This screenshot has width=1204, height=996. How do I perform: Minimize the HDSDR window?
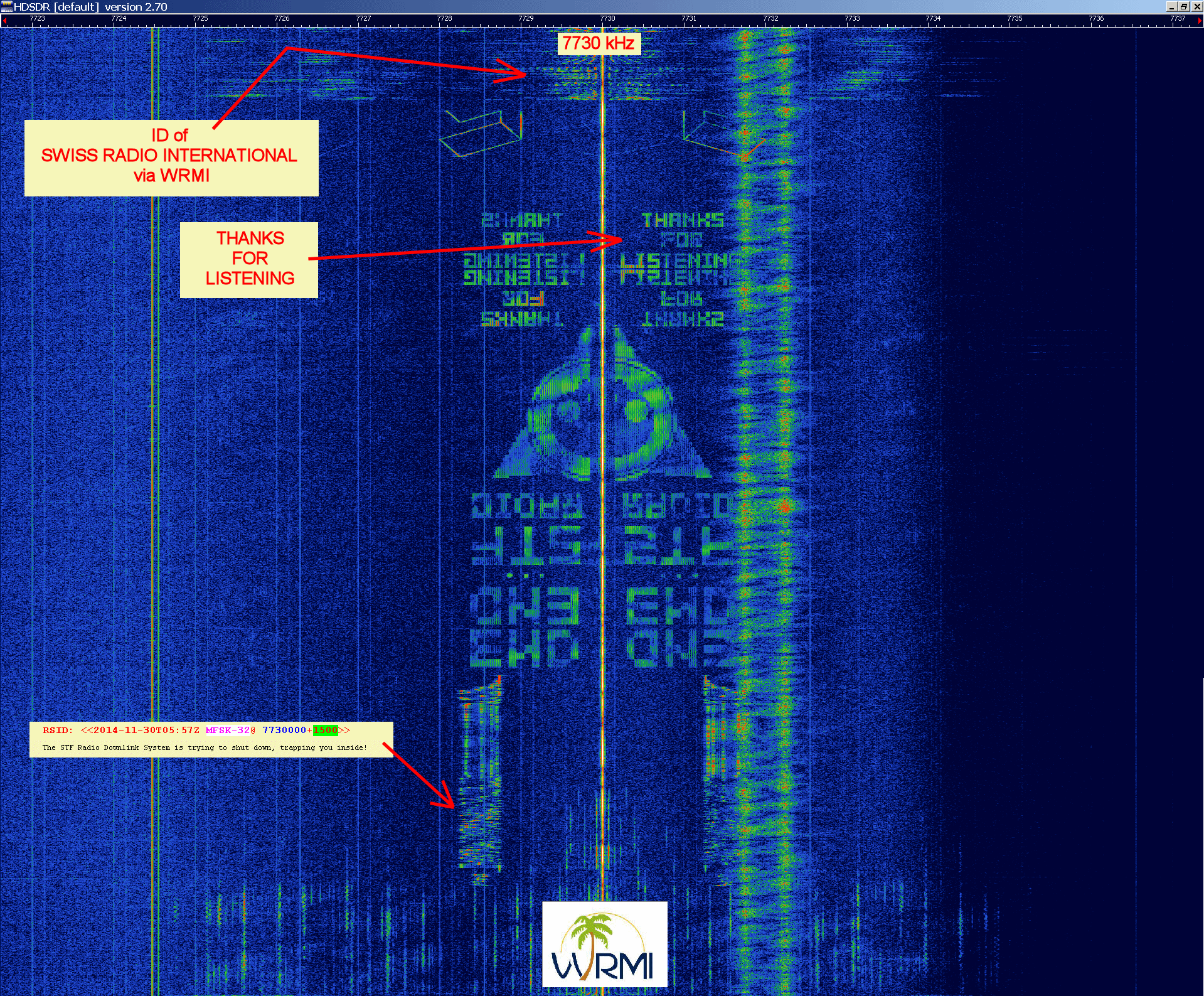pos(1171,7)
